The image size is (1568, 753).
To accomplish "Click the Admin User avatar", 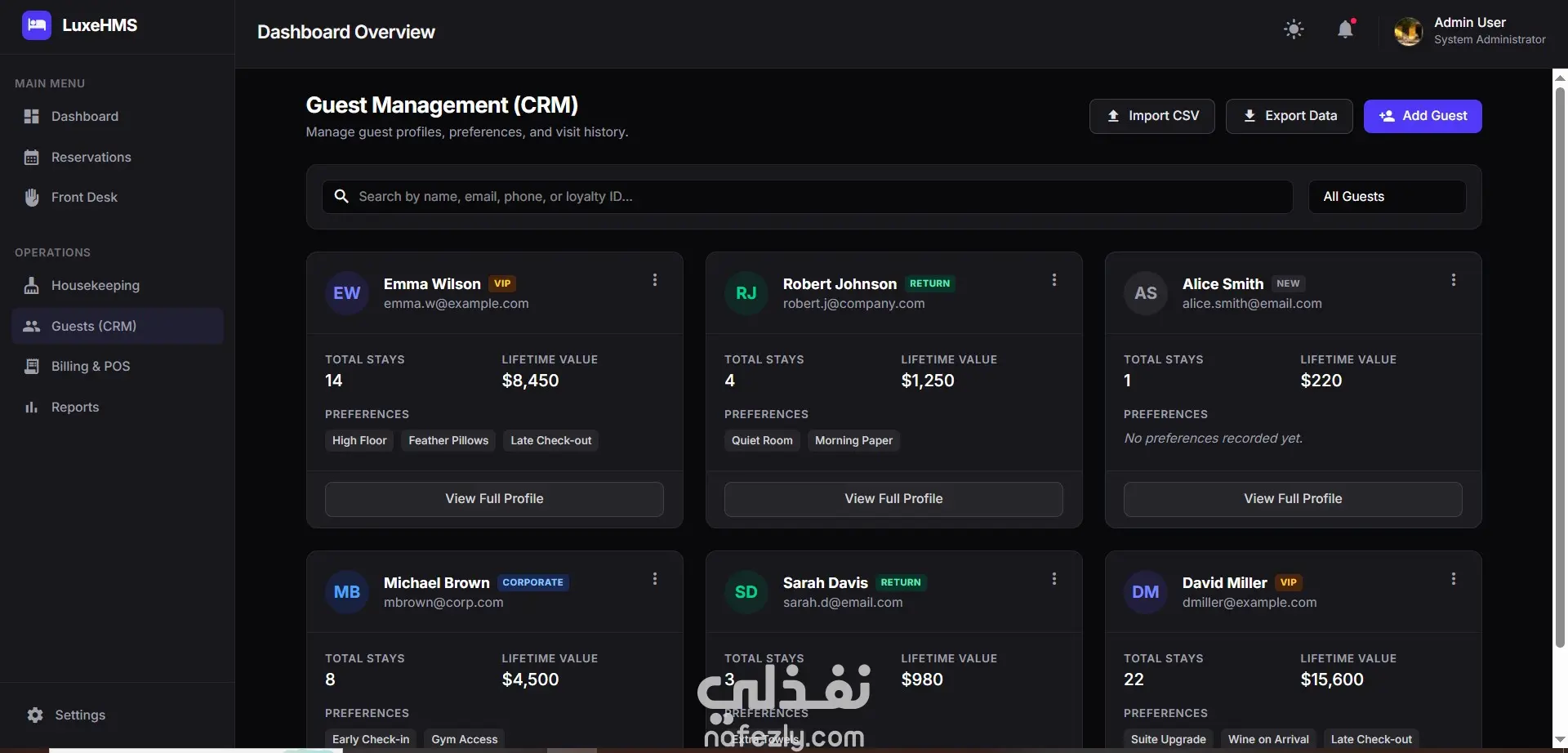I will click(1408, 31).
